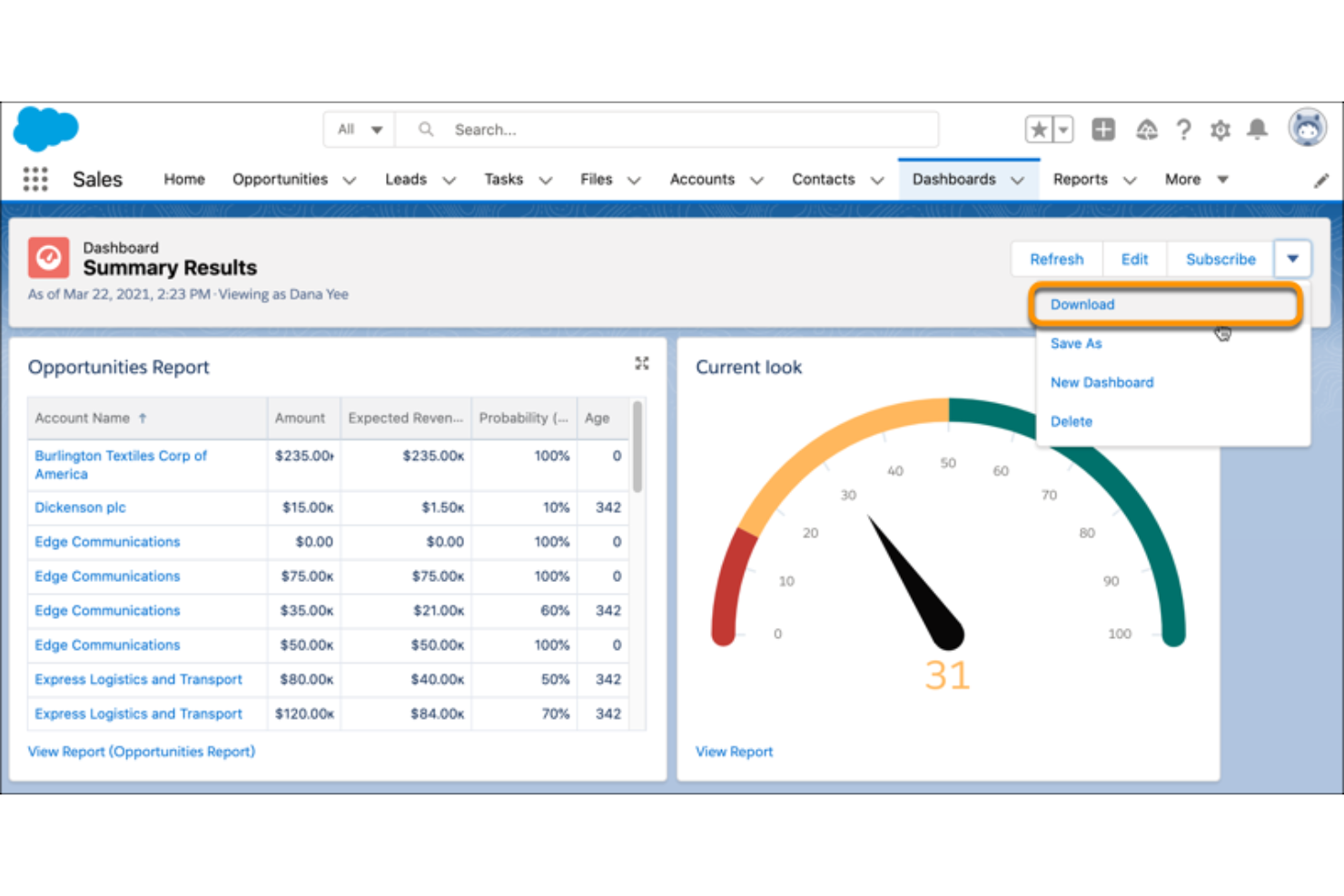Open the Leads tab
This screenshot has width=1344, height=896.
coord(406,179)
